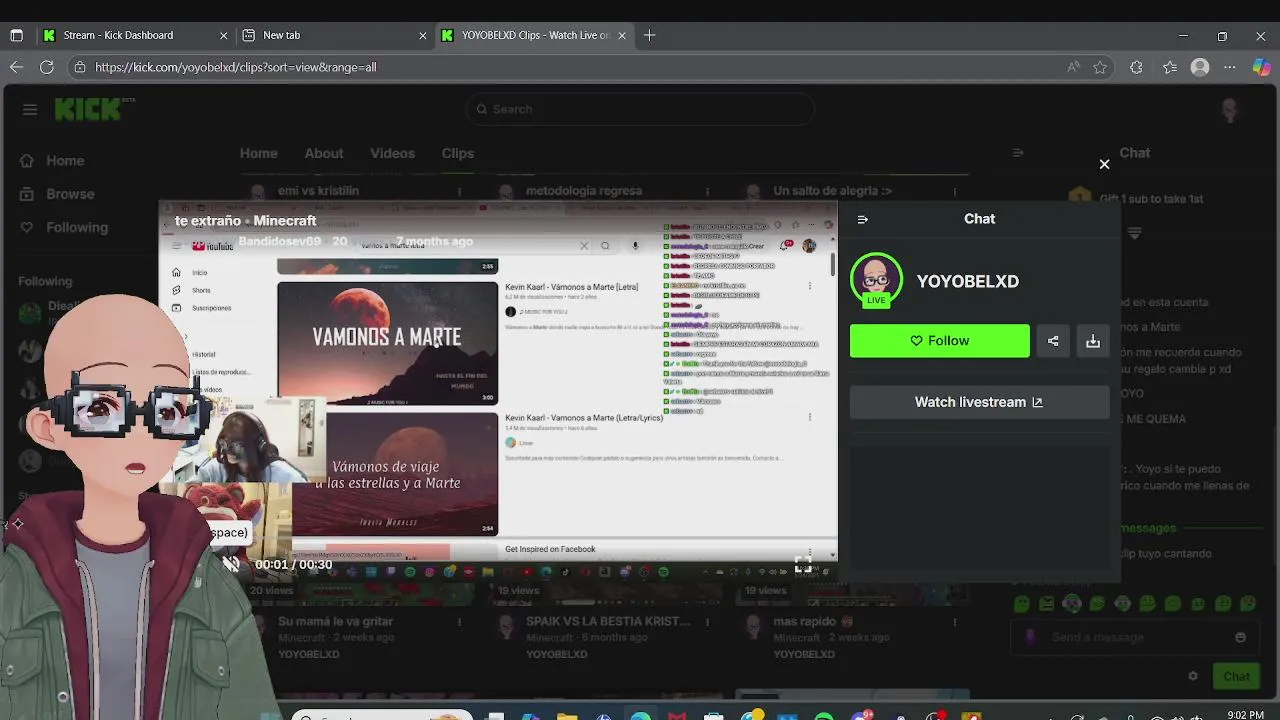The height and width of the screenshot is (720, 1280).
Task: Open options for 'mas rapido' clip
Action: (955, 622)
